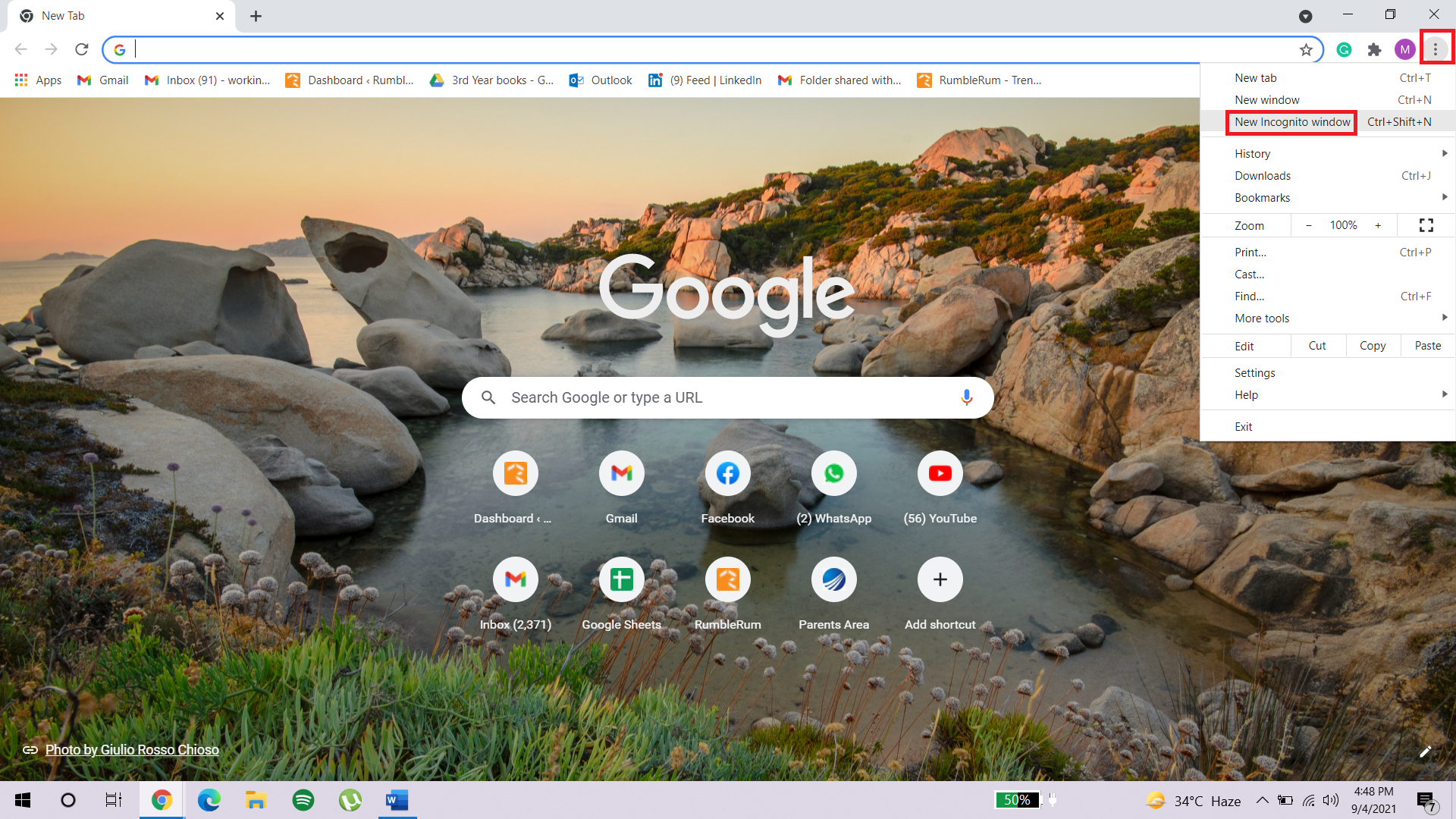1456x819 pixels.
Task: Increase zoom with plus button
Action: coord(1378,225)
